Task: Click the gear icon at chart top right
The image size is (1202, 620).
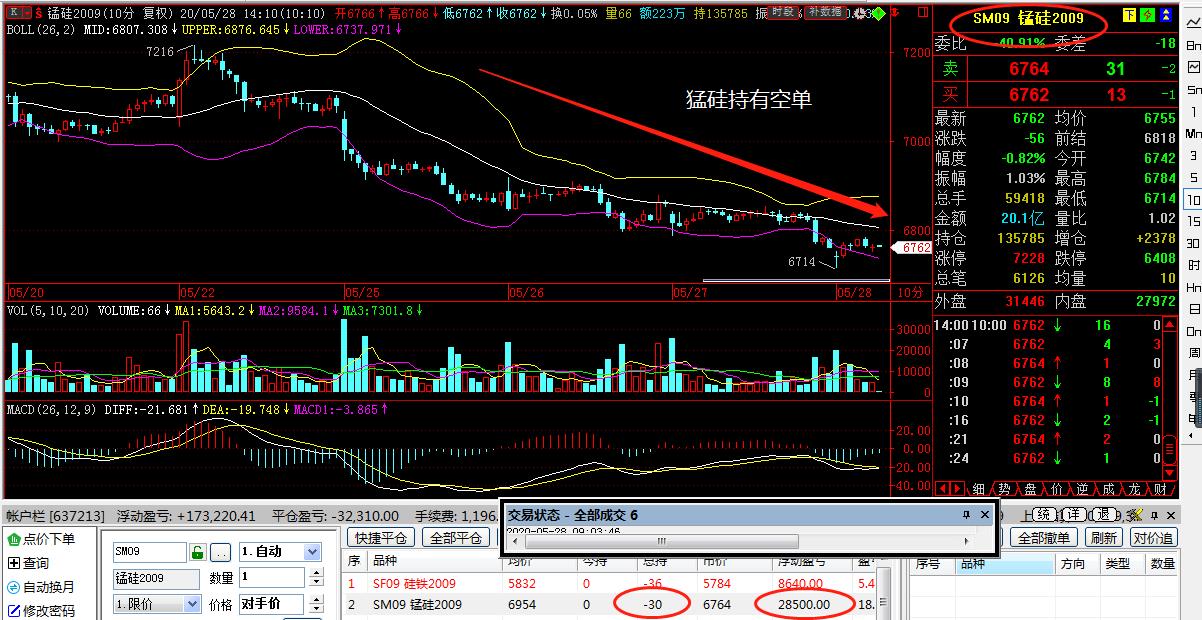Action: [858, 13]
